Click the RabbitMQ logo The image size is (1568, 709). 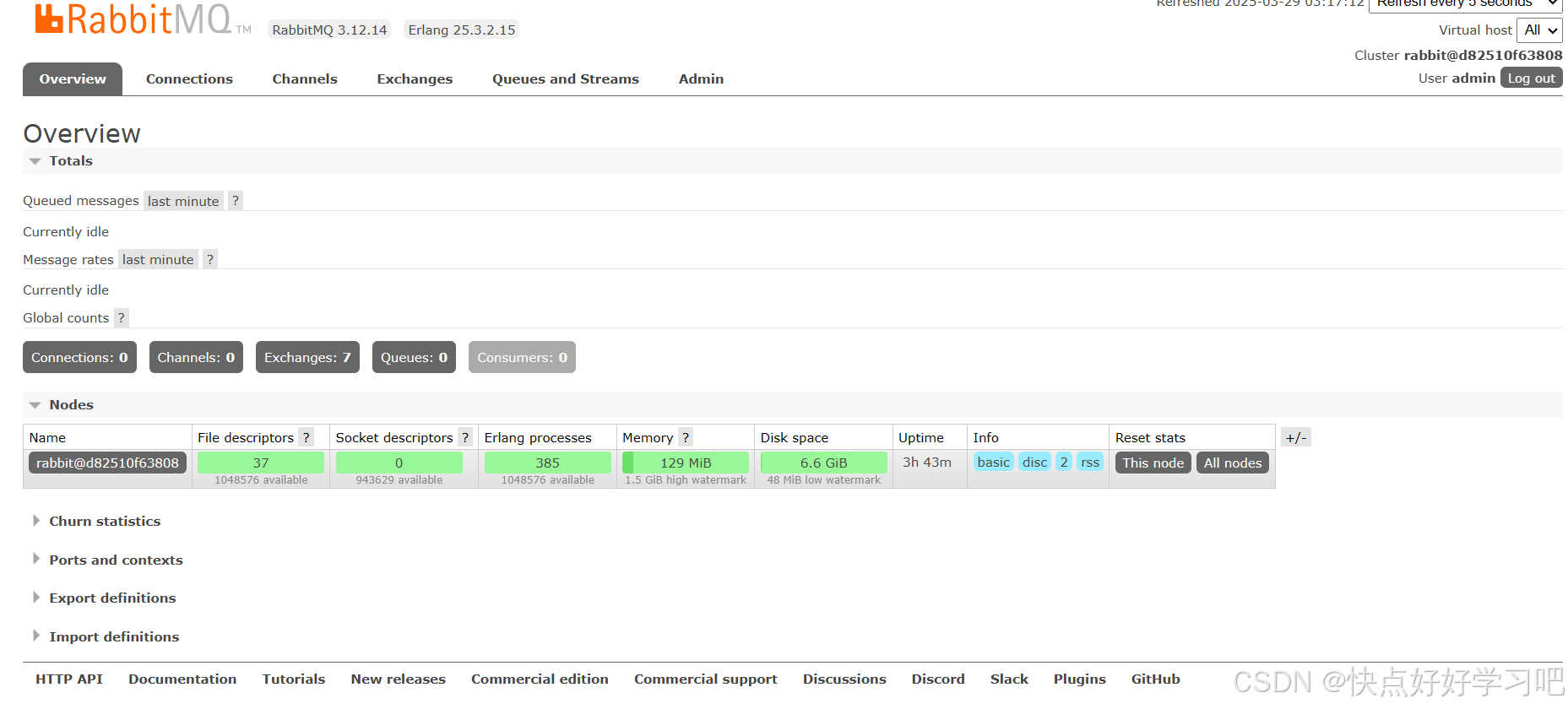point(143,19)
